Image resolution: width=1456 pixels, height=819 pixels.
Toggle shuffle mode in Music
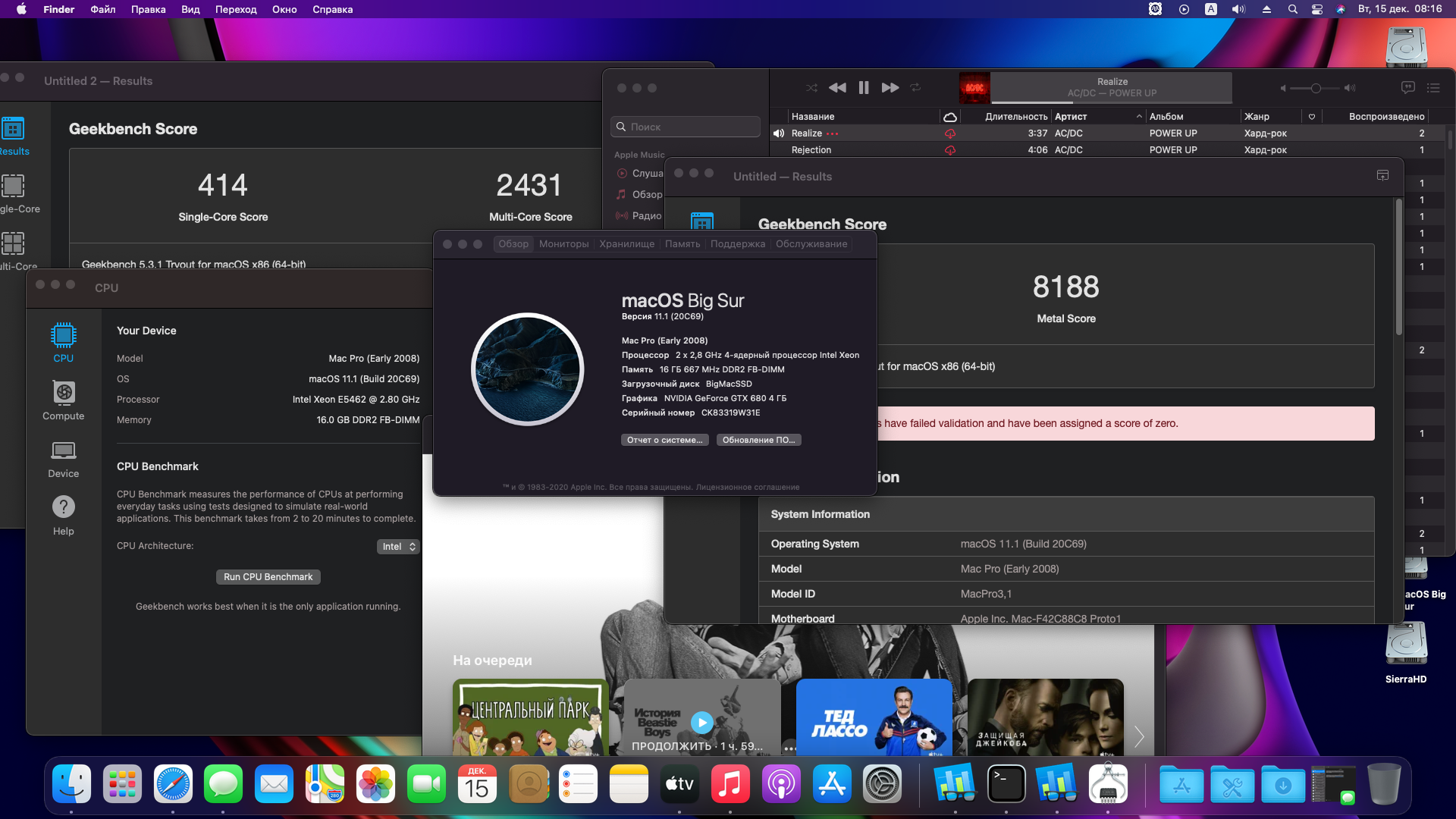811,88
